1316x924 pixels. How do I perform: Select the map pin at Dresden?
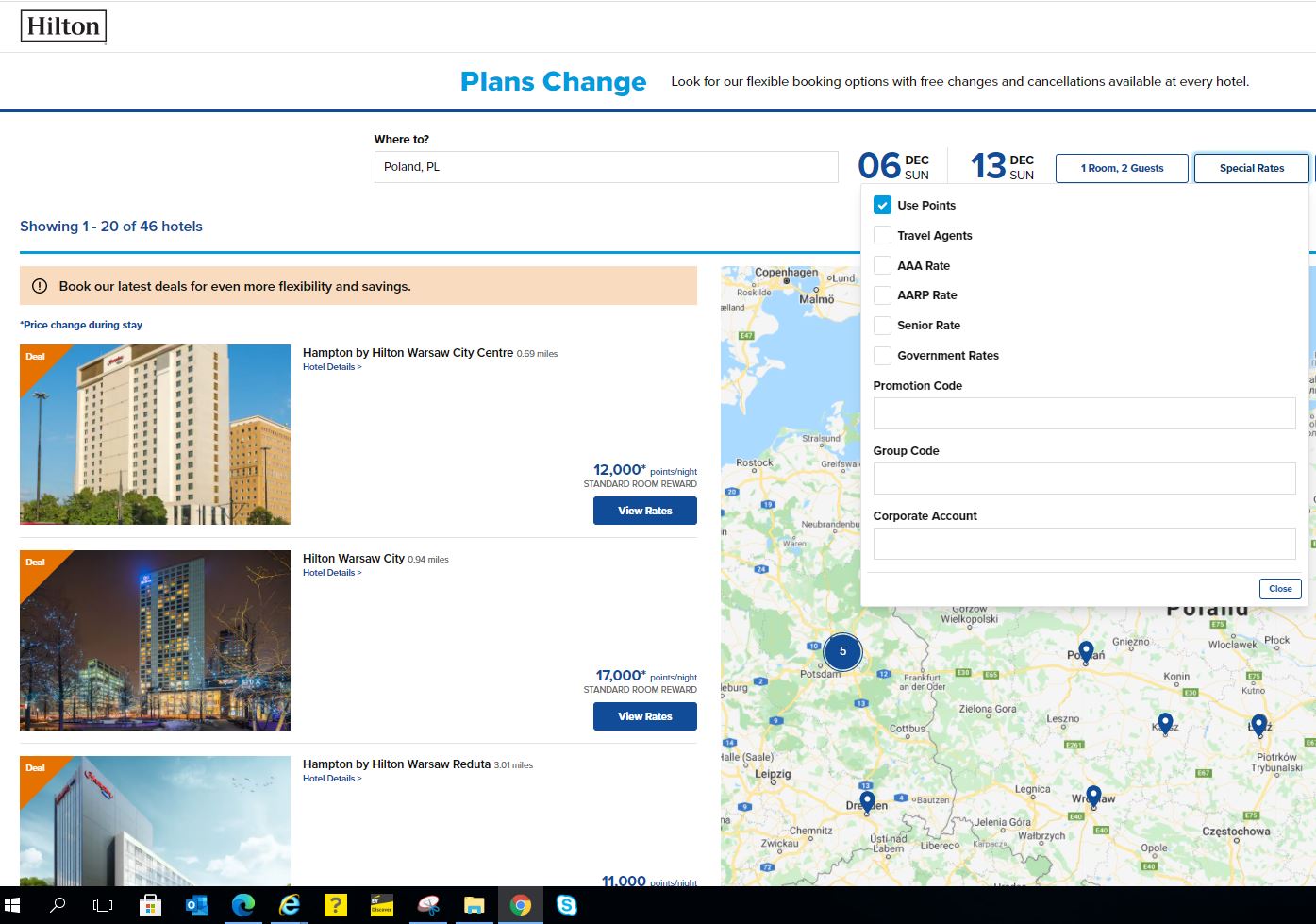tap(867, 802)
